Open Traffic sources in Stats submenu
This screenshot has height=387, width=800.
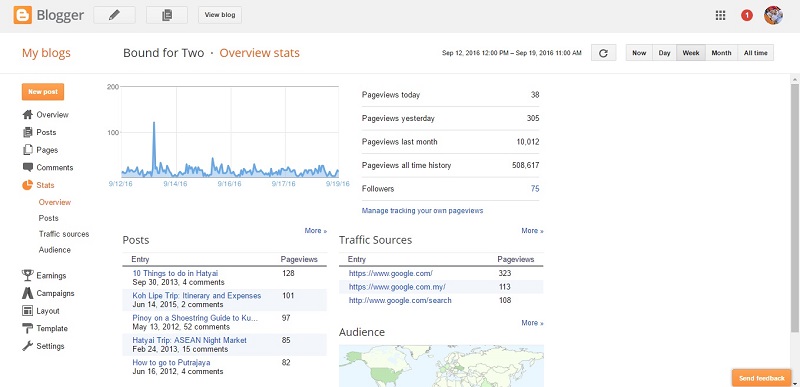[x=64, y=234]
